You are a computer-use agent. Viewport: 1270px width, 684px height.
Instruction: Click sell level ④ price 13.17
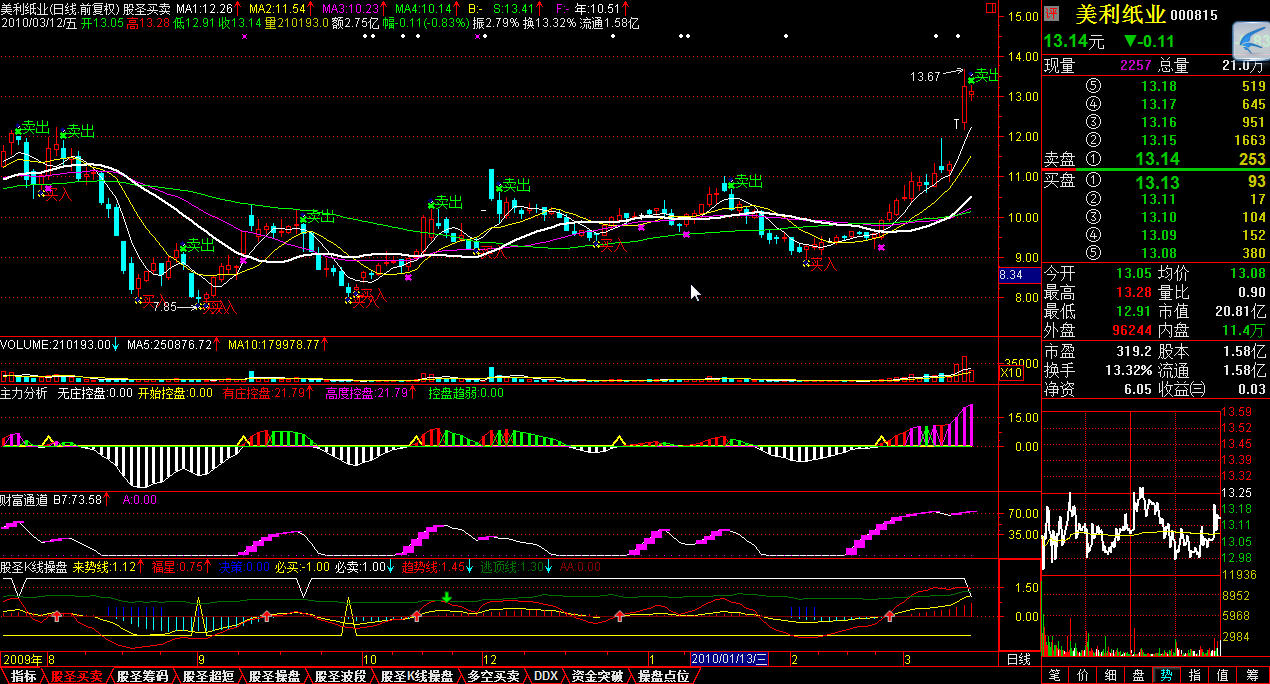click(1159, 104)
